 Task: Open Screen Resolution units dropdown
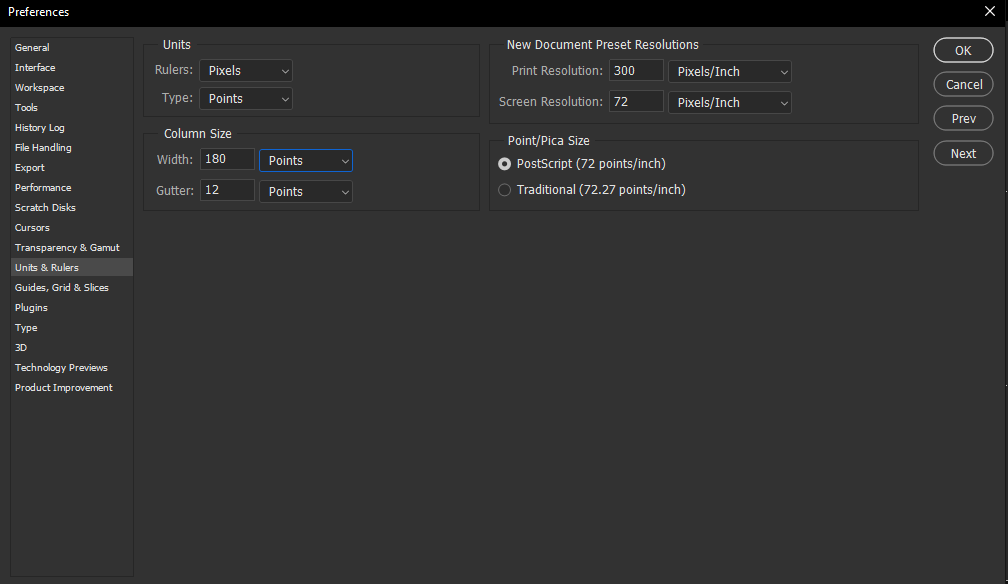pyautogui.click(x=729, y=102)
